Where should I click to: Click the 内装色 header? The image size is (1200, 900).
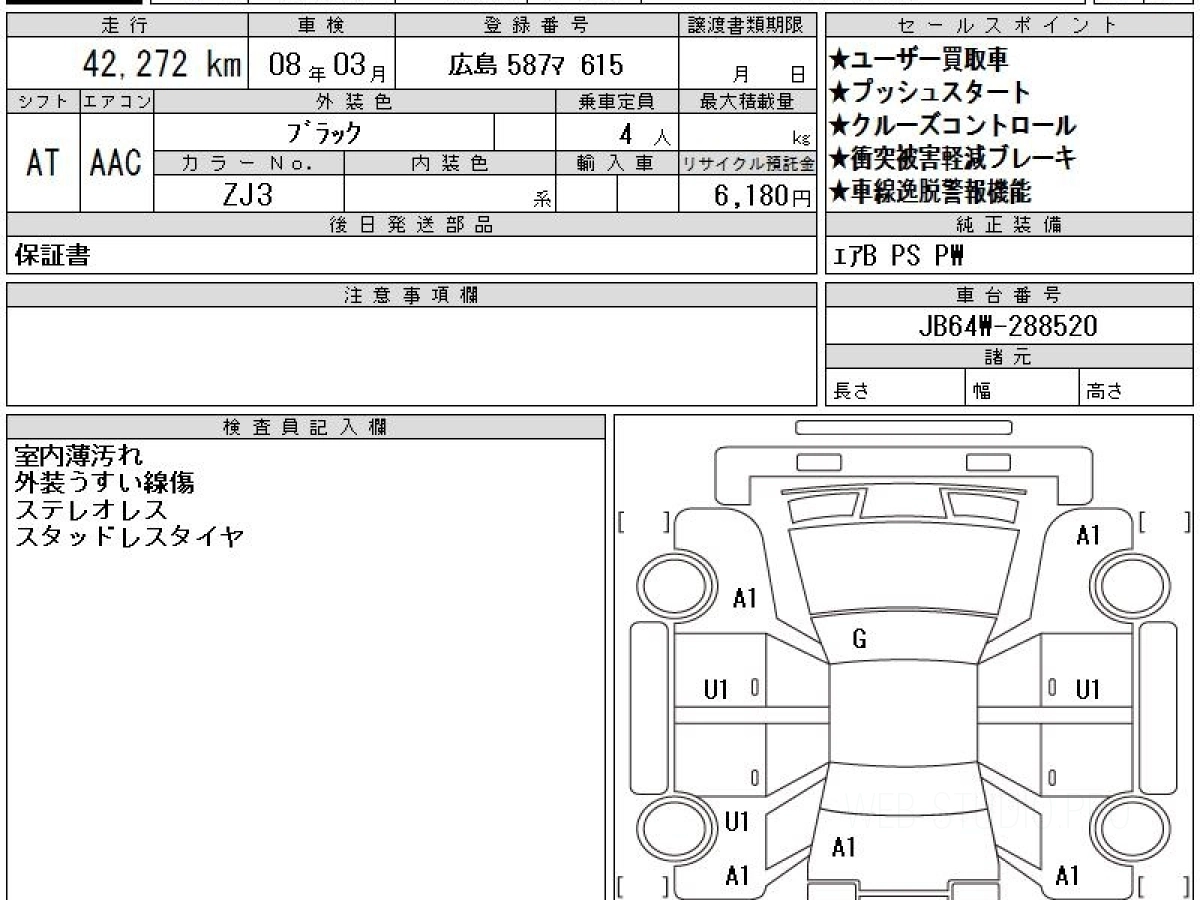point(450,163)
